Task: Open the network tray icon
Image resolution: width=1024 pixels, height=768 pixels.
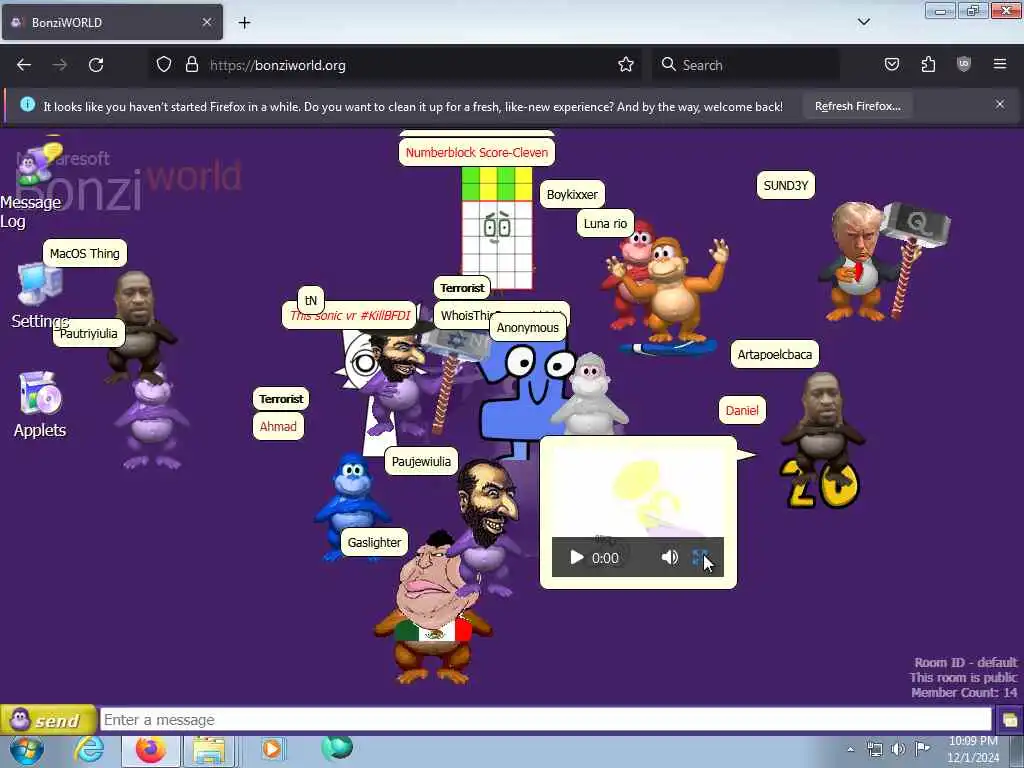Action: (x=874, y=750)
